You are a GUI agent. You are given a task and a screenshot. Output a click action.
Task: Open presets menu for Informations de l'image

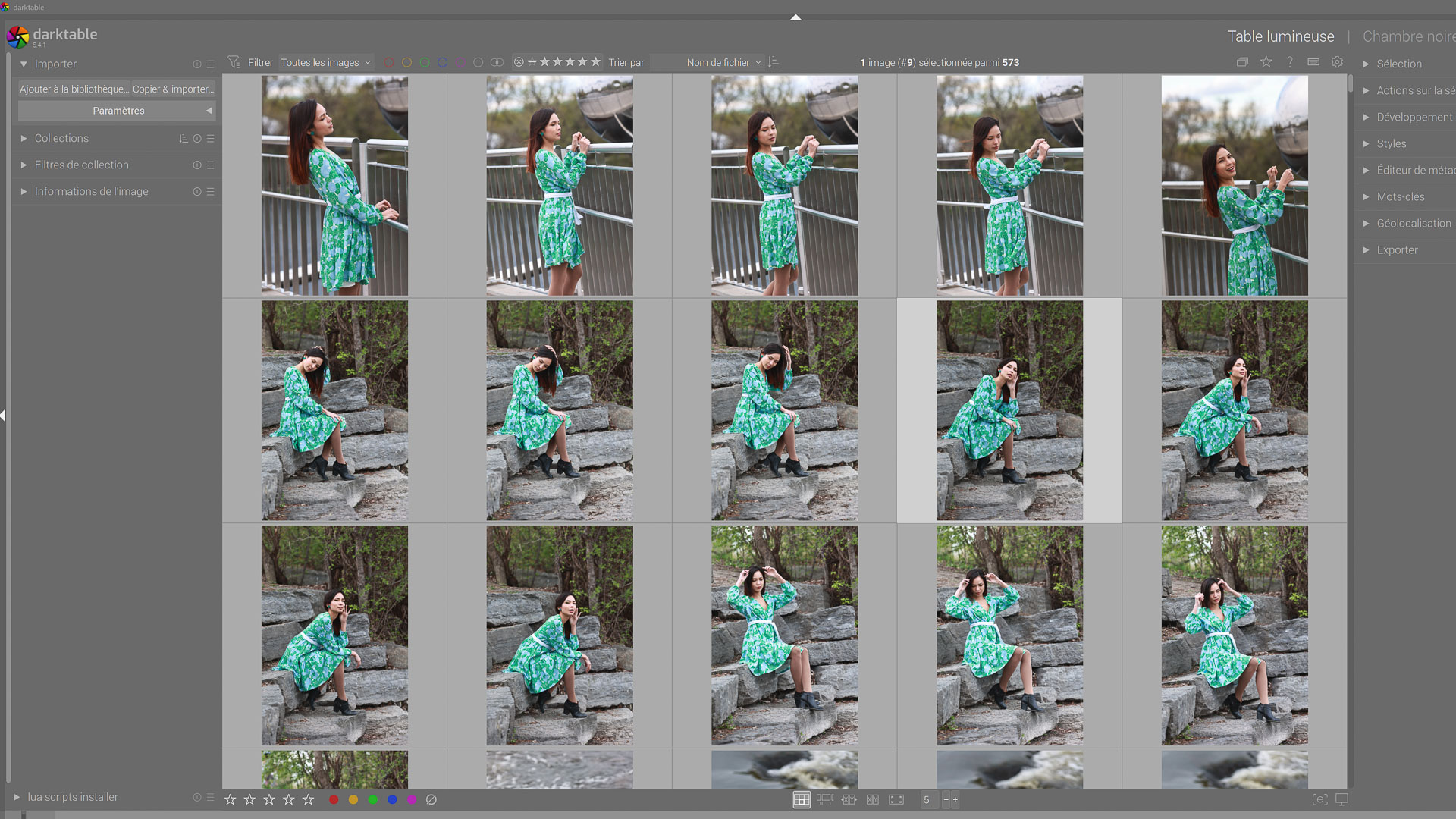[x=211, y=192]
